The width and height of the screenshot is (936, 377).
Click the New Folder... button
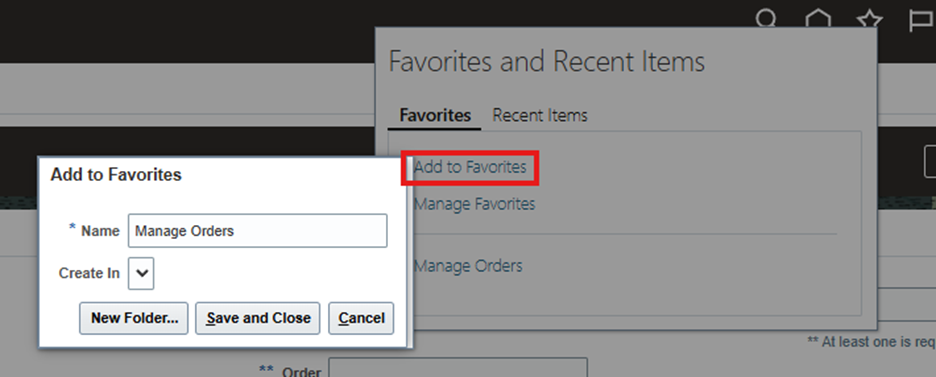point(134,318)
